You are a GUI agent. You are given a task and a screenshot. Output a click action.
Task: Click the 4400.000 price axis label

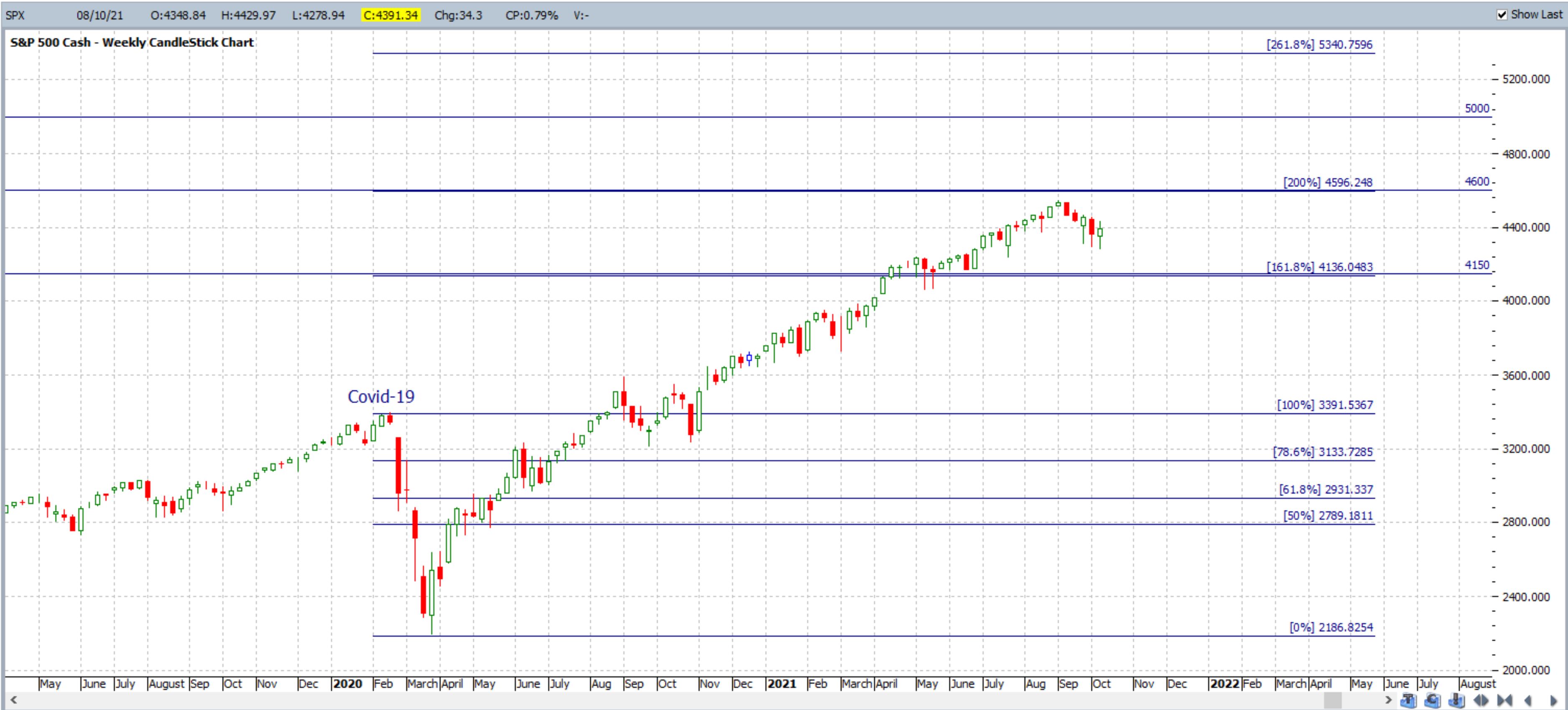(1526, 228)
